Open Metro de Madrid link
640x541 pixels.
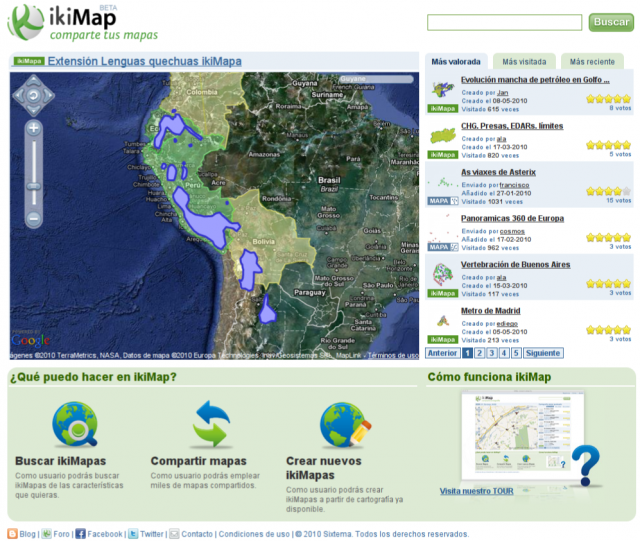coord(491,310)
